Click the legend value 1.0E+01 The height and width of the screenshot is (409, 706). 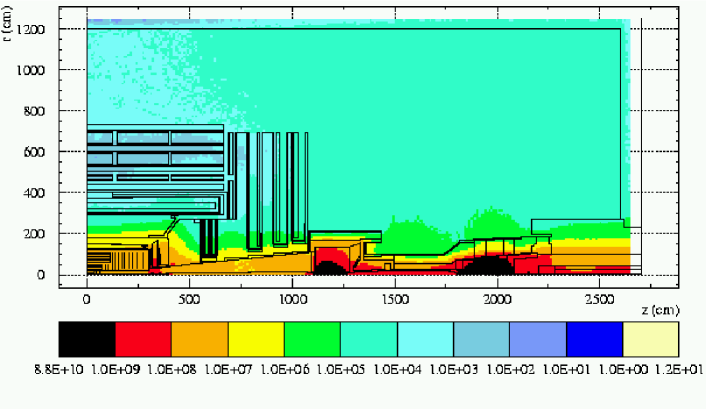tap(567, 370)
